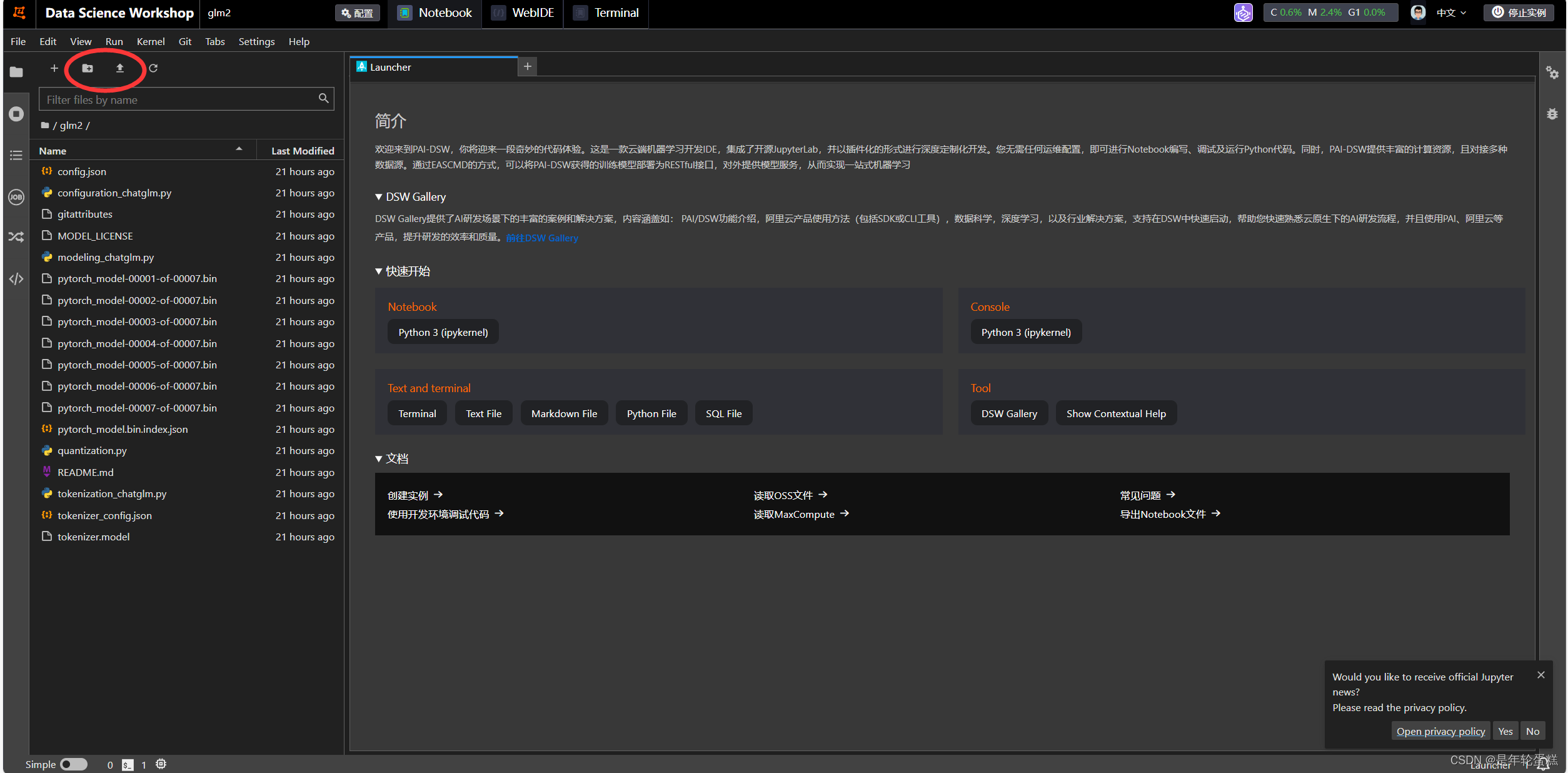
Task: Select pytorch_model-00004-of-00007.bin file
Action: (188, 343)
